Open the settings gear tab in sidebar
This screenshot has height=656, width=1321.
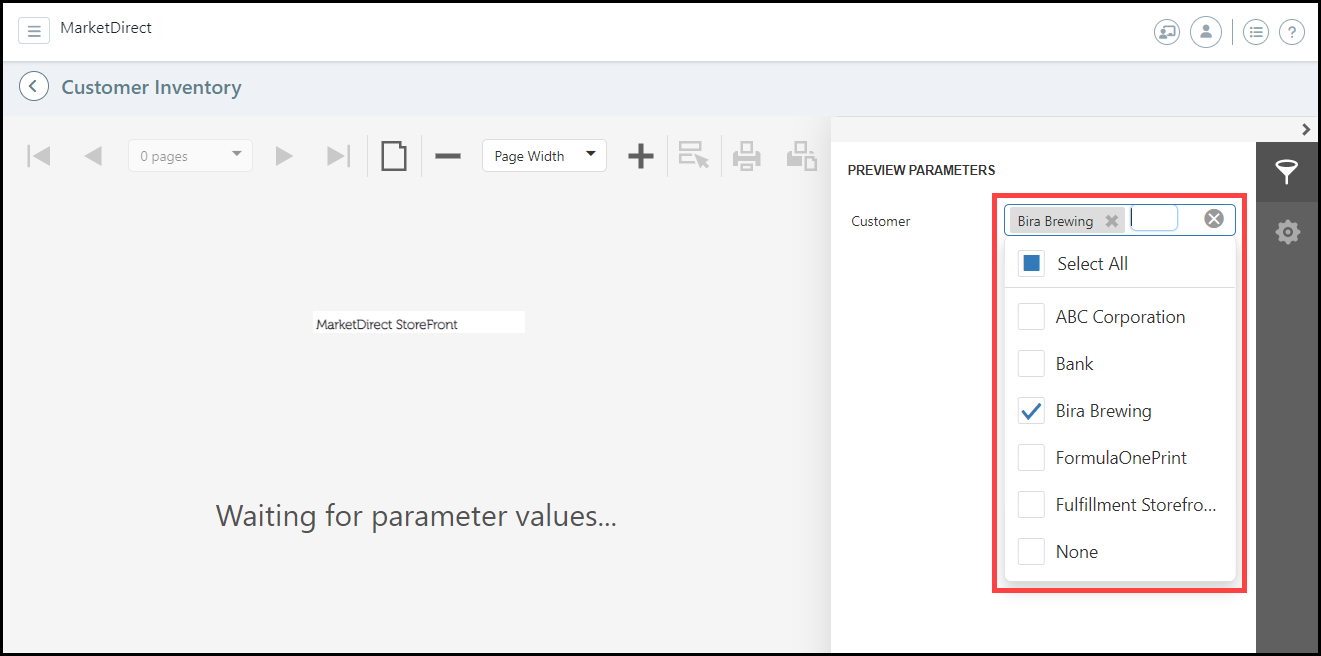1287,232
